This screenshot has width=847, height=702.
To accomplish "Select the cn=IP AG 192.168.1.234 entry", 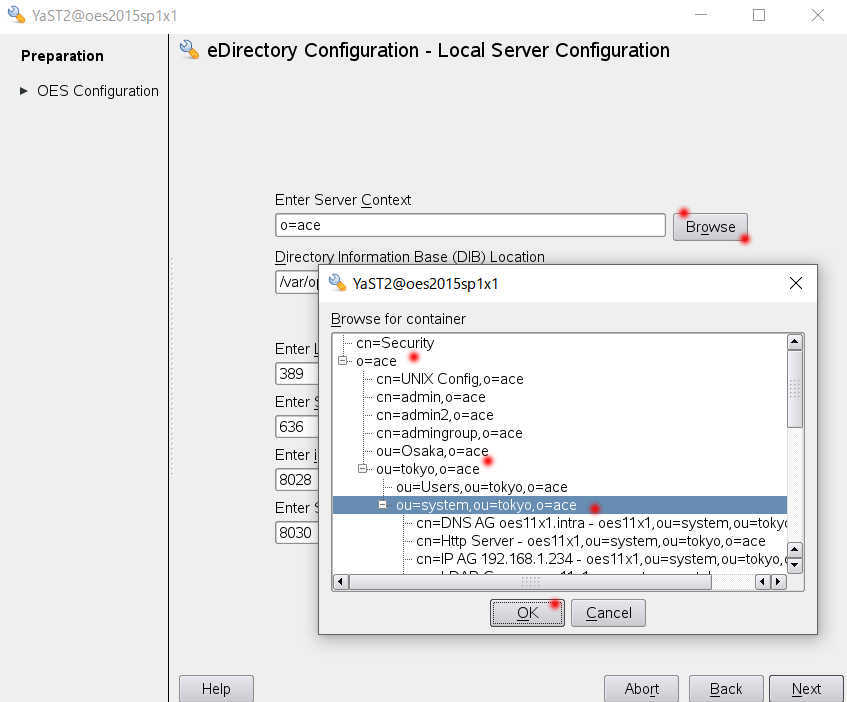I will (x=601, y=559).
